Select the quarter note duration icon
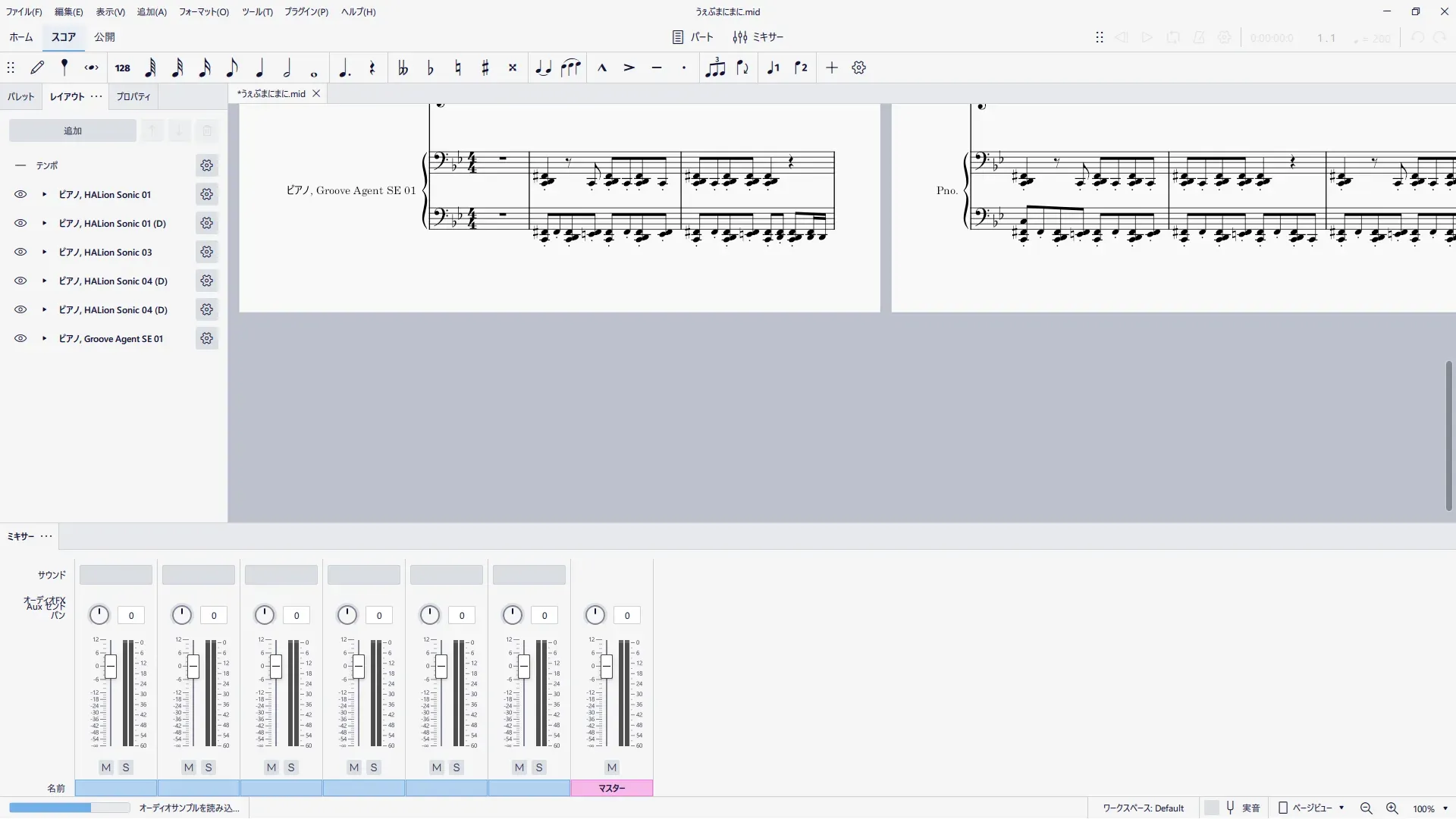The height and width of the screenshot is (819, 1456). pyautogui.click(x=259, y=67)
